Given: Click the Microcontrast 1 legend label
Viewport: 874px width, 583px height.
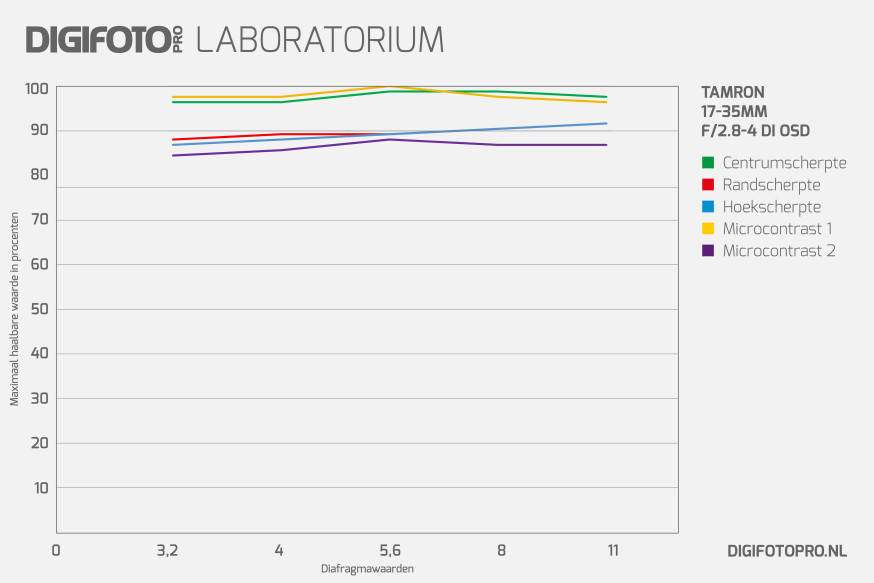Looking at the screenshot, I should 778,229.
